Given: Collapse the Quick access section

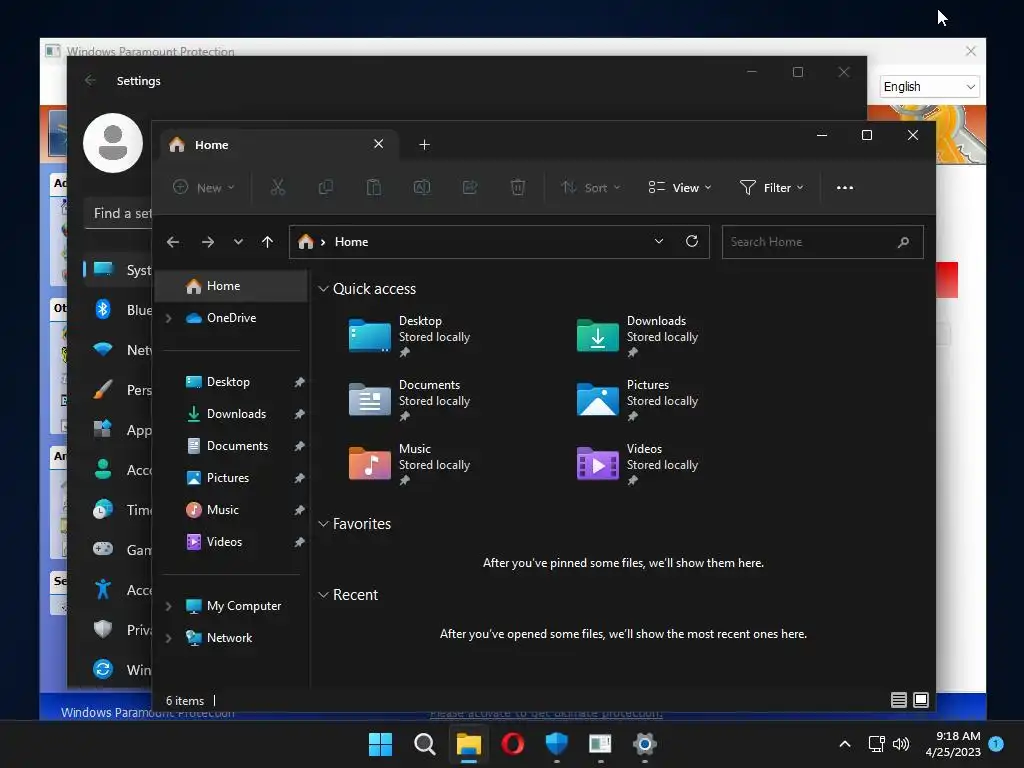Looking at the screenshot, I should (x=323, y=289).
